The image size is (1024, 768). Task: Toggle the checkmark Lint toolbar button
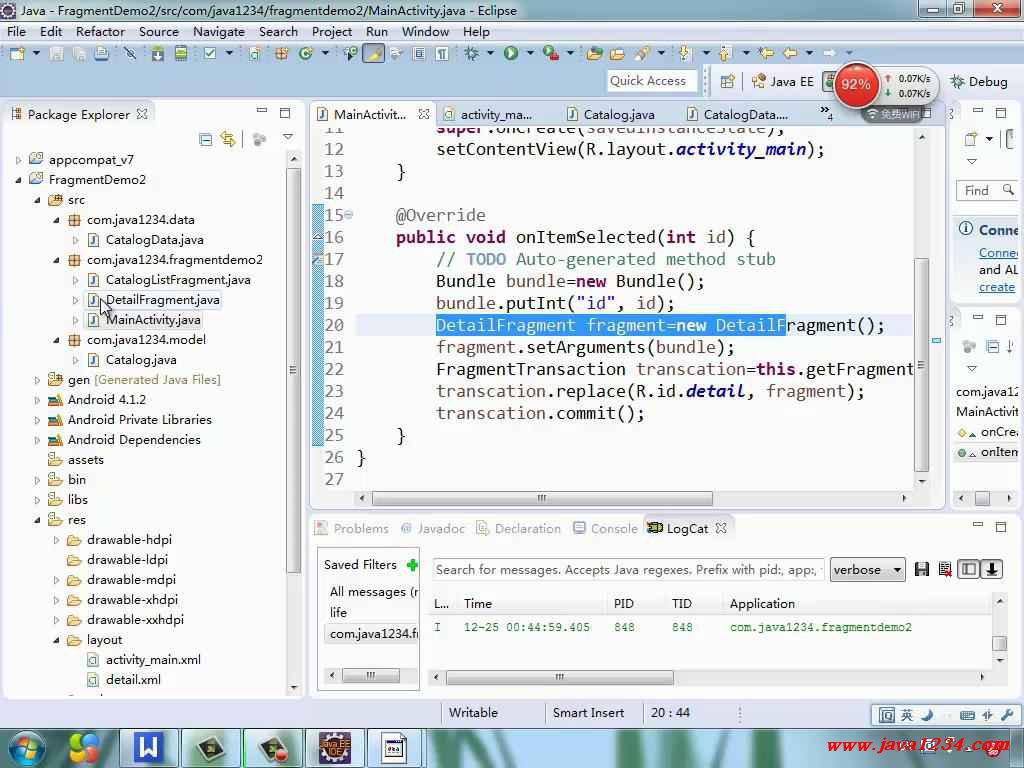(x=210, y=54)
